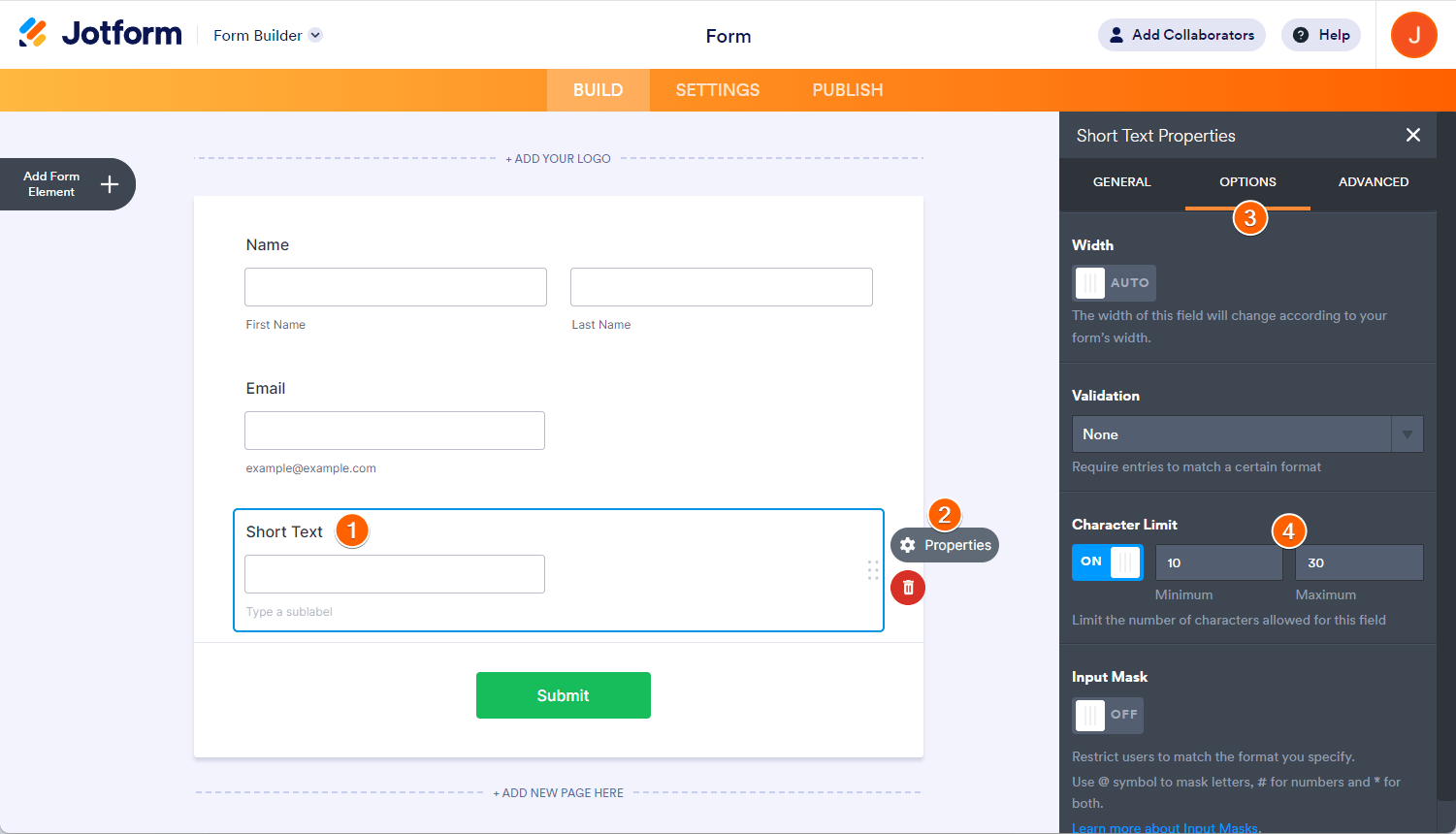Click the Help question mark button
Screen dimensions: 1456x834
pyautogui.click(x=1321, y=35)
